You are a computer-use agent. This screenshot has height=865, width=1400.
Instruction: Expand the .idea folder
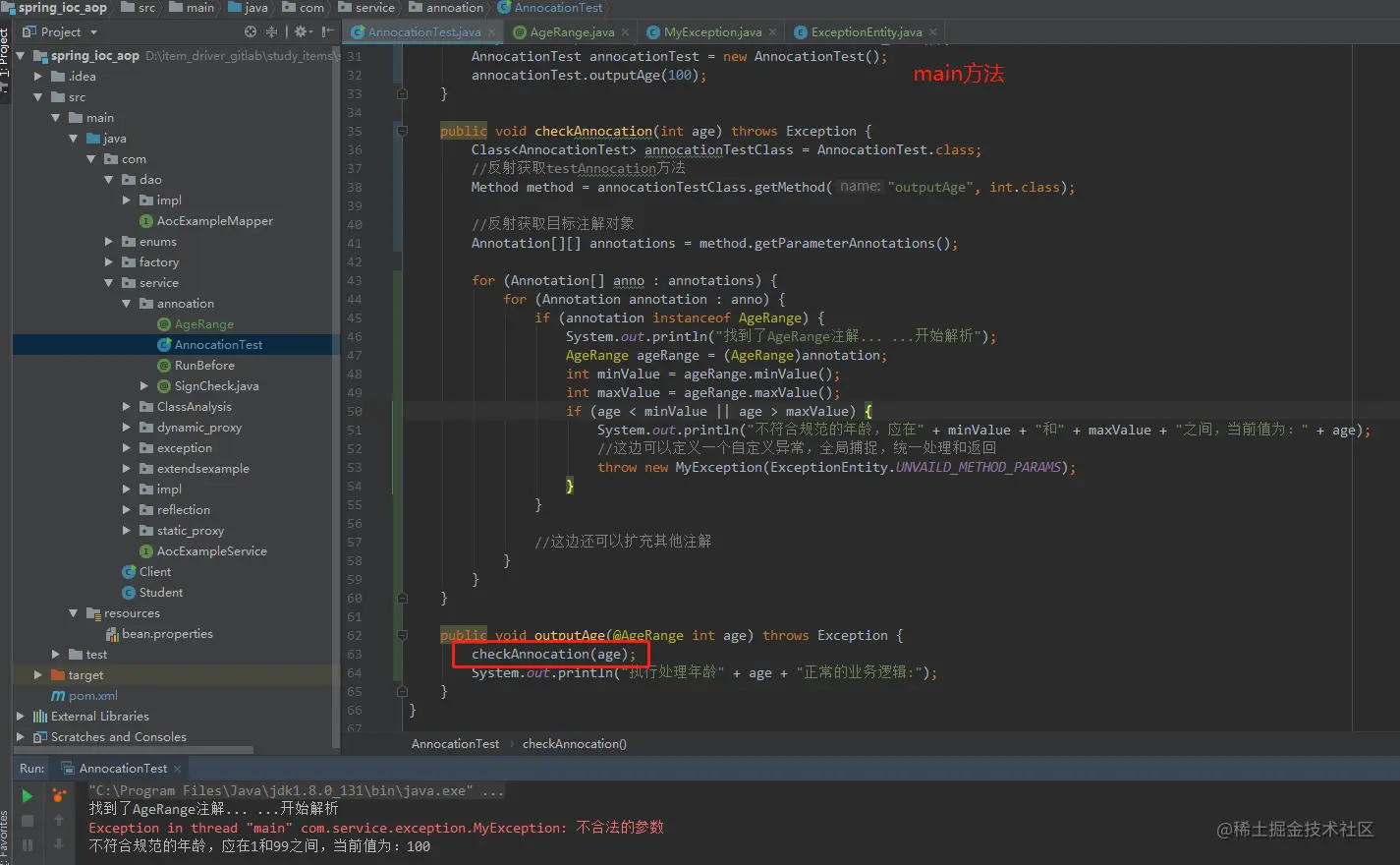tap(38, 76)
